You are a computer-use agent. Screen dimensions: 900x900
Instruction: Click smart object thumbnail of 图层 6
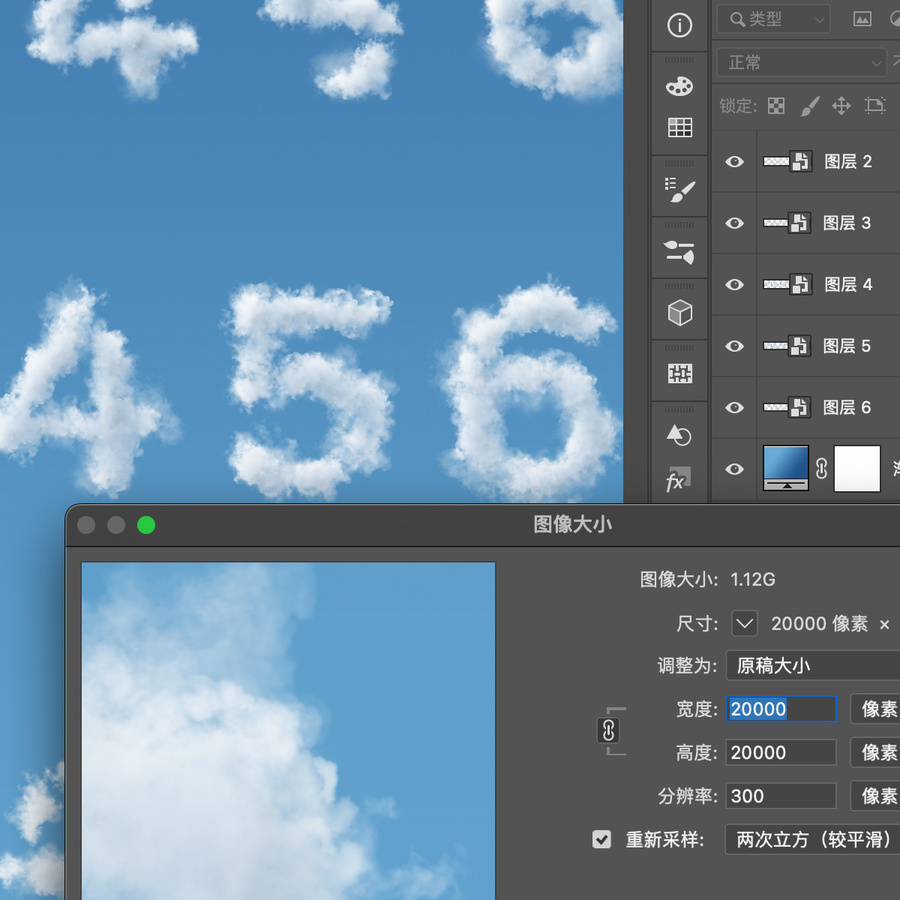(x=787, y=407)
